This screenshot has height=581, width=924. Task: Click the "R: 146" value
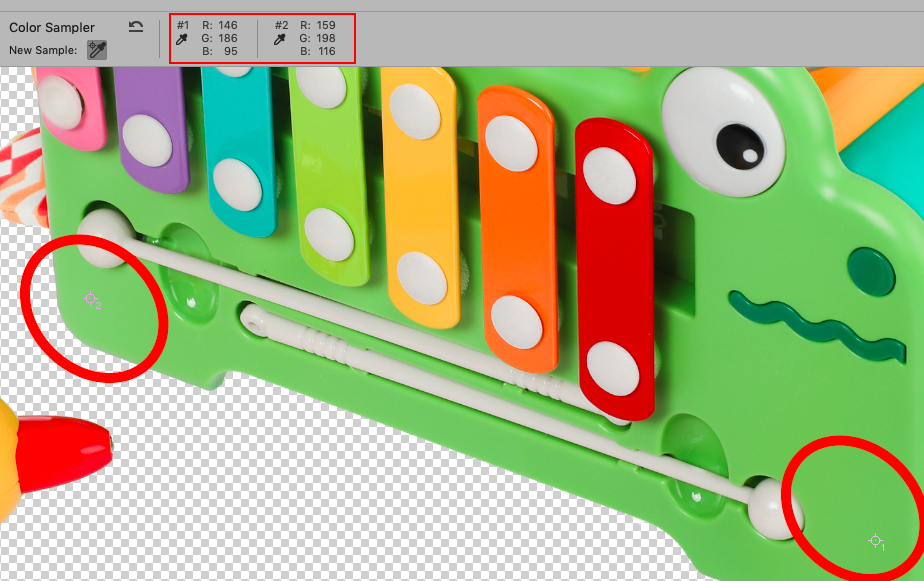point(220,25)
